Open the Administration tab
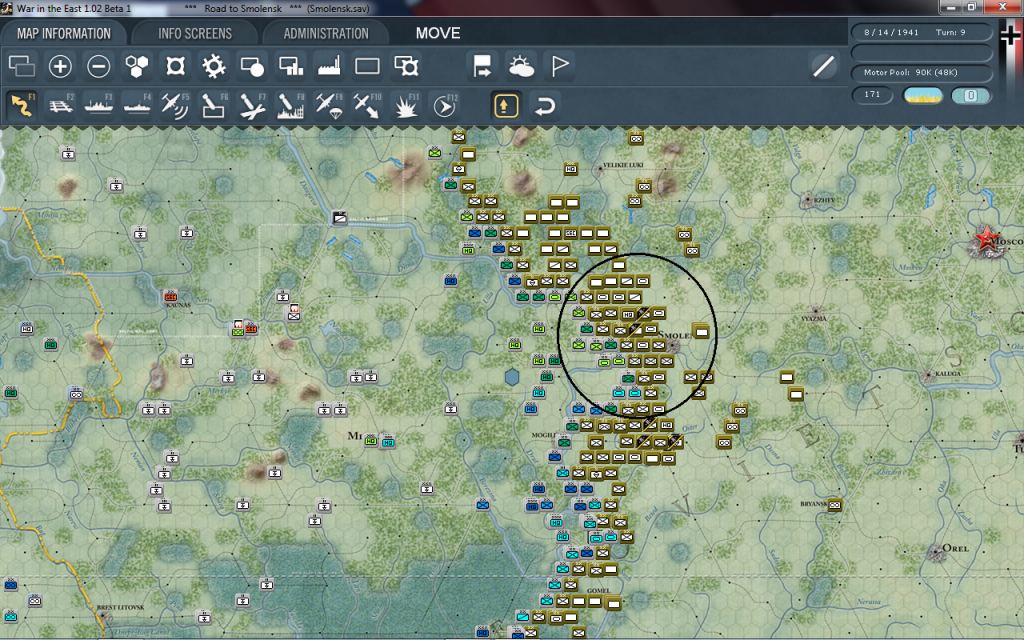This screenshot has height=640, width=1024. pyautogui.click(x=326, y=33)
